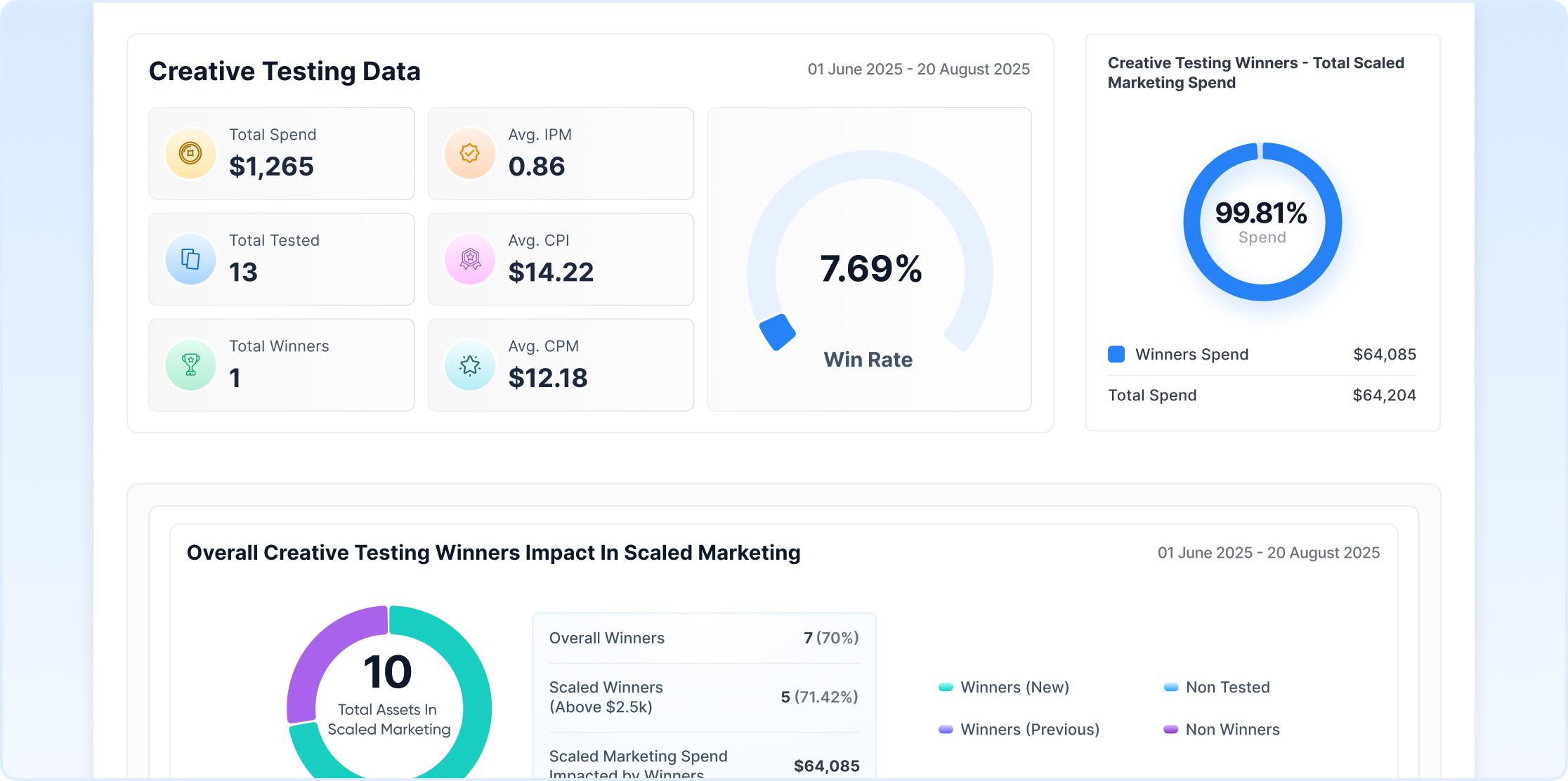Expand the Scaled Winners (Above $2.5k) row
Viewport: 1568px width, 781px height.
(704, 697)
